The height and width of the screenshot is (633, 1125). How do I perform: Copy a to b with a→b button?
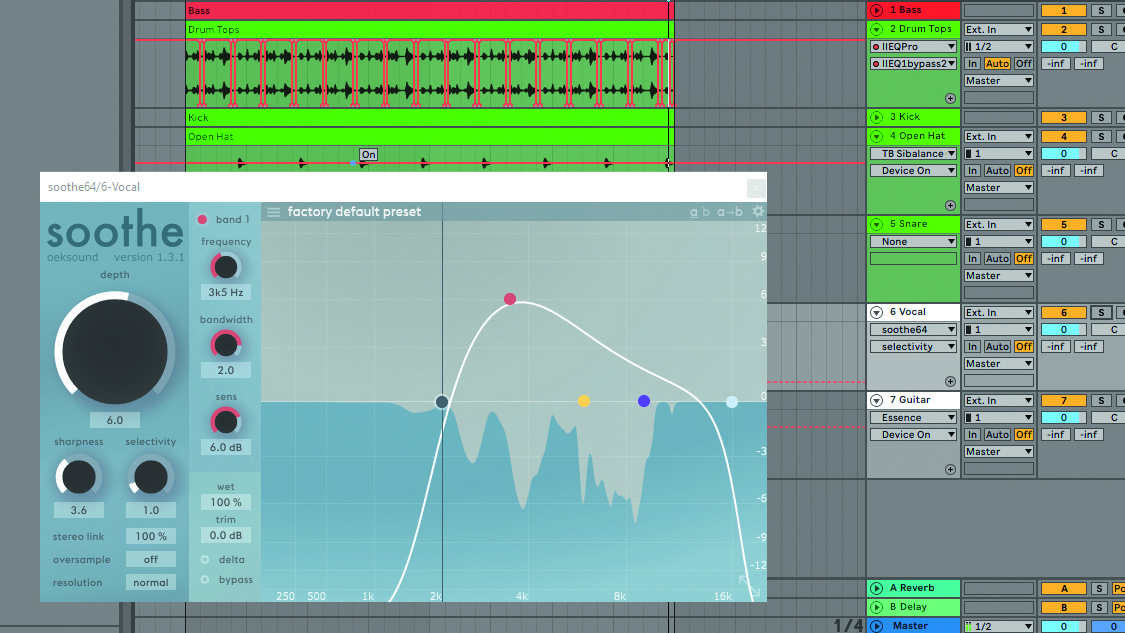pos(730,212)
